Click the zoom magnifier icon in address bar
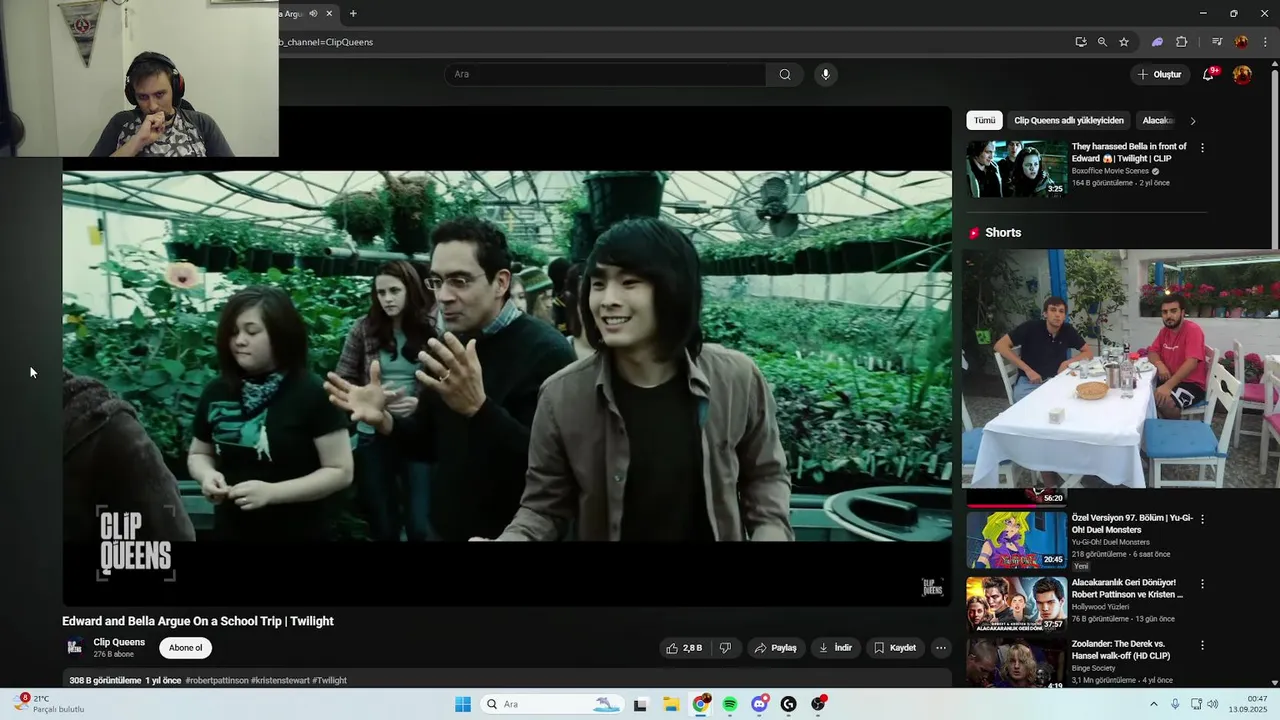The width and height of the screenshot is (1280, 720). 1102,42
